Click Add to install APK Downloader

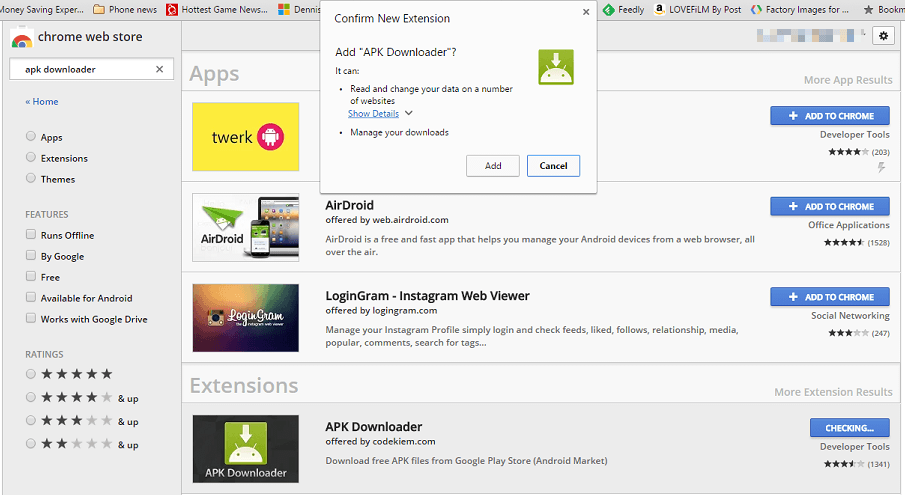click(x=493, y=166)
